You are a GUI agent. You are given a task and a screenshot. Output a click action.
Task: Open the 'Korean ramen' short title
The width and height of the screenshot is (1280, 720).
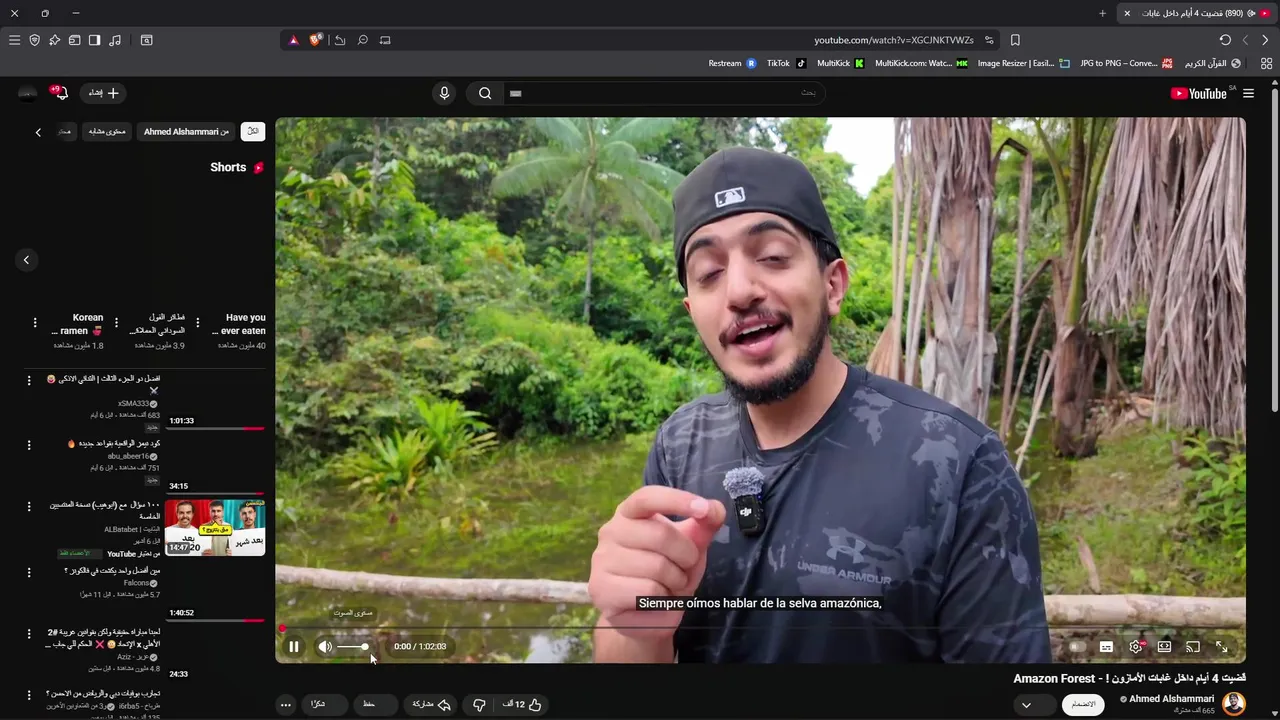pos(77,324)
